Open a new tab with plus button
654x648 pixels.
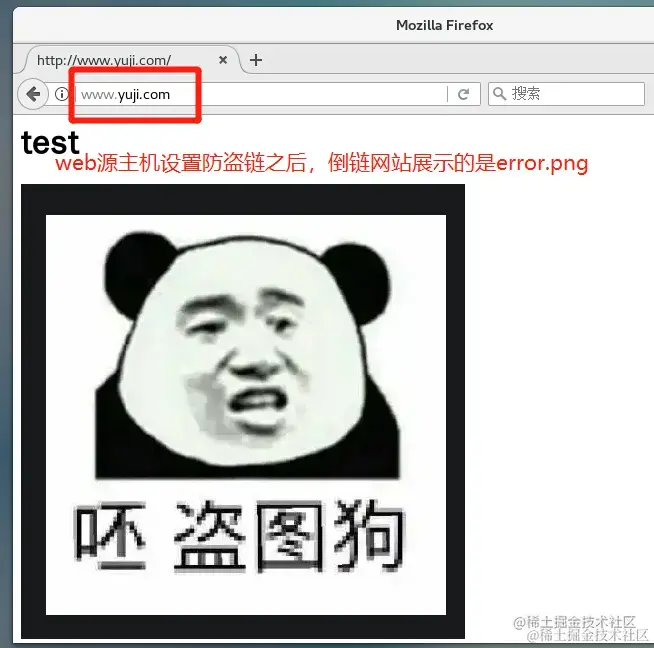coord(256,60)
